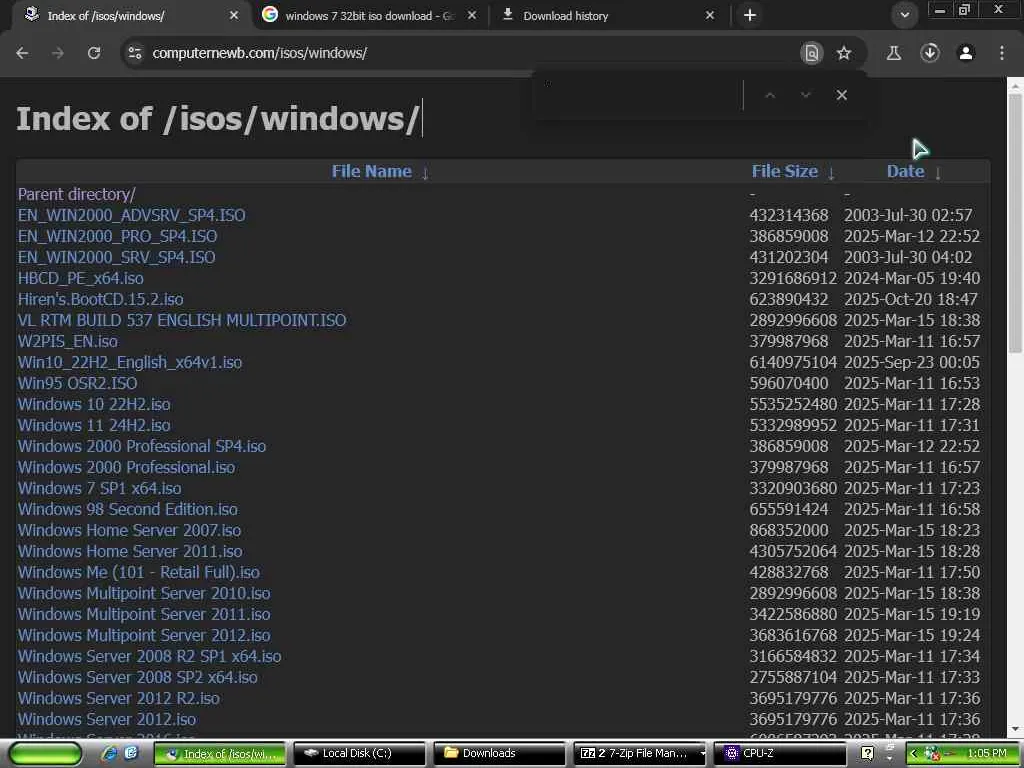Click Windows Server 2008 R2 SP1 x64.iso
Viewport: 1024px width, 768px height.
[150, 656]
